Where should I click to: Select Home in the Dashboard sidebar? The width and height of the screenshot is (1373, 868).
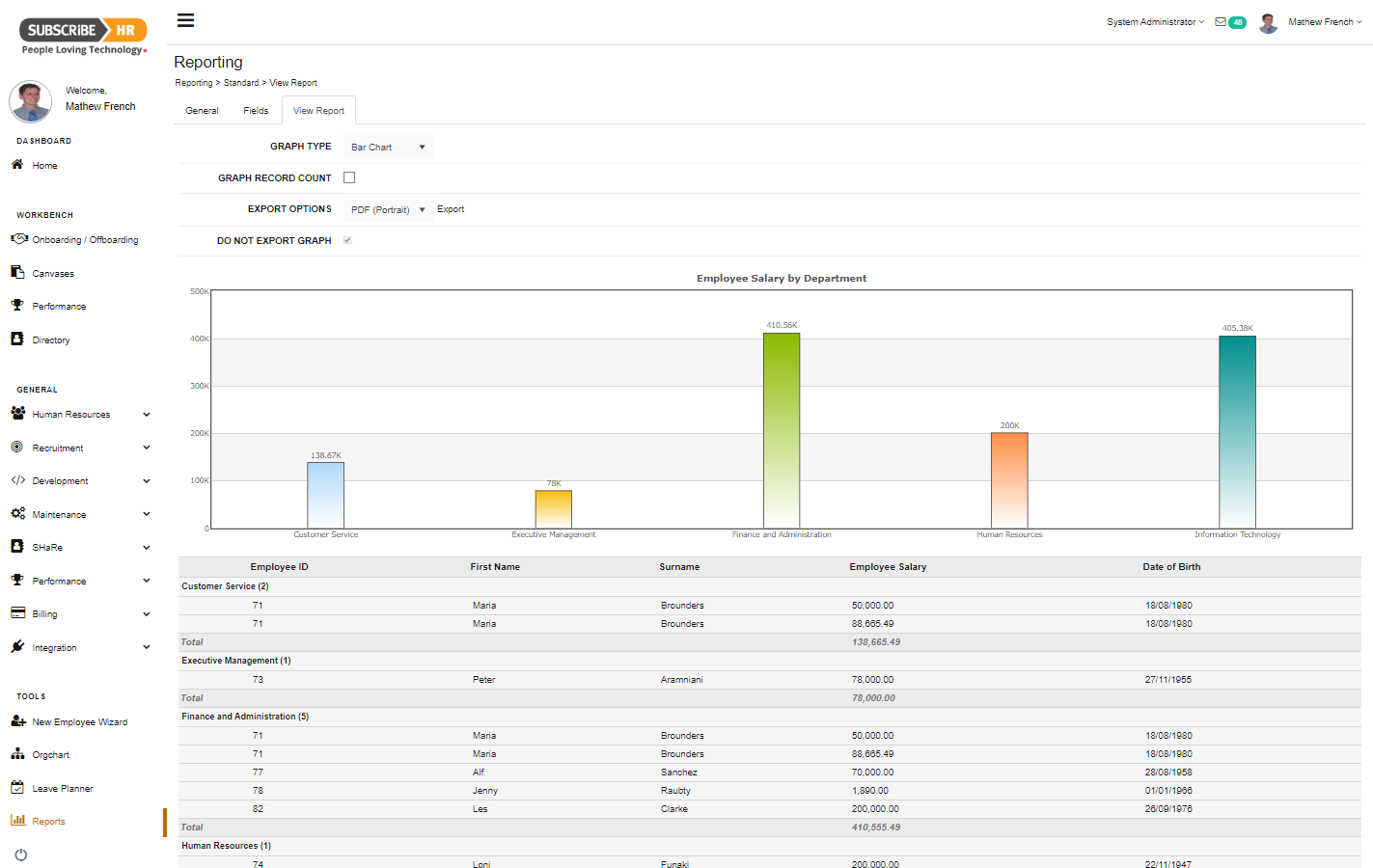point(45,165)
